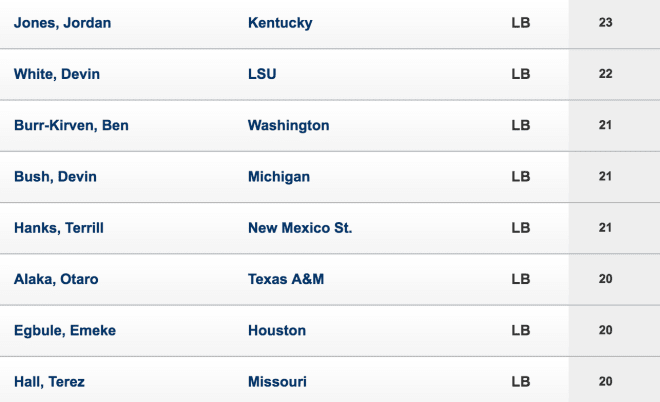Open Burr-Kirven, Ben player link
This screenshot has height=402, width=660.
coord(71,125)
